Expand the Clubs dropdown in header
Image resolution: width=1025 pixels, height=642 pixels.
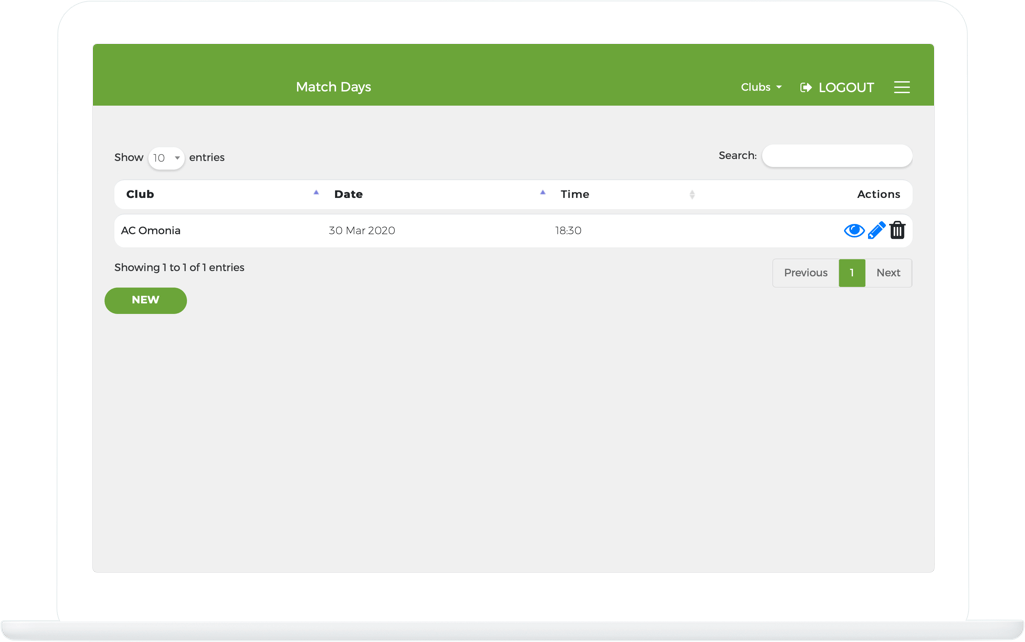[x=761, y=87]
